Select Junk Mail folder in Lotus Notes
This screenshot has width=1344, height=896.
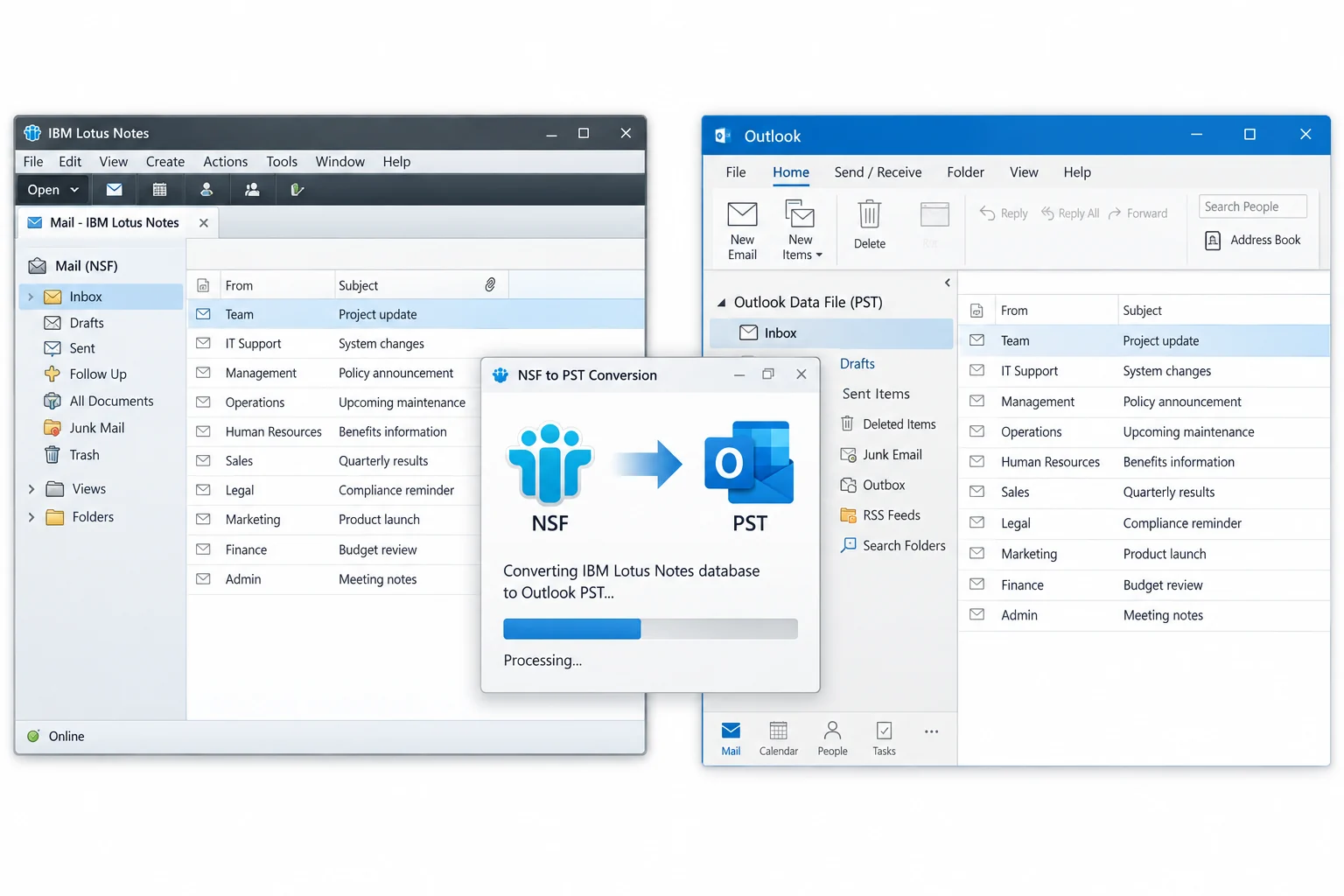click(x=84, y=428)
